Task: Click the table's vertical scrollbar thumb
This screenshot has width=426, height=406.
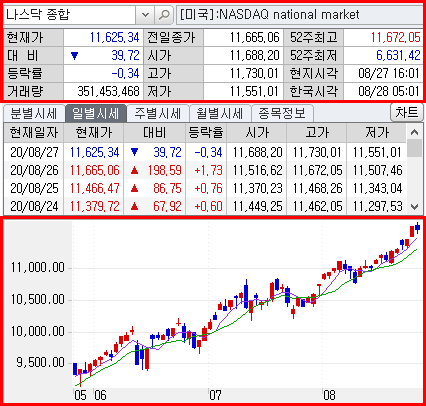Action: click(x=414, y=148)
